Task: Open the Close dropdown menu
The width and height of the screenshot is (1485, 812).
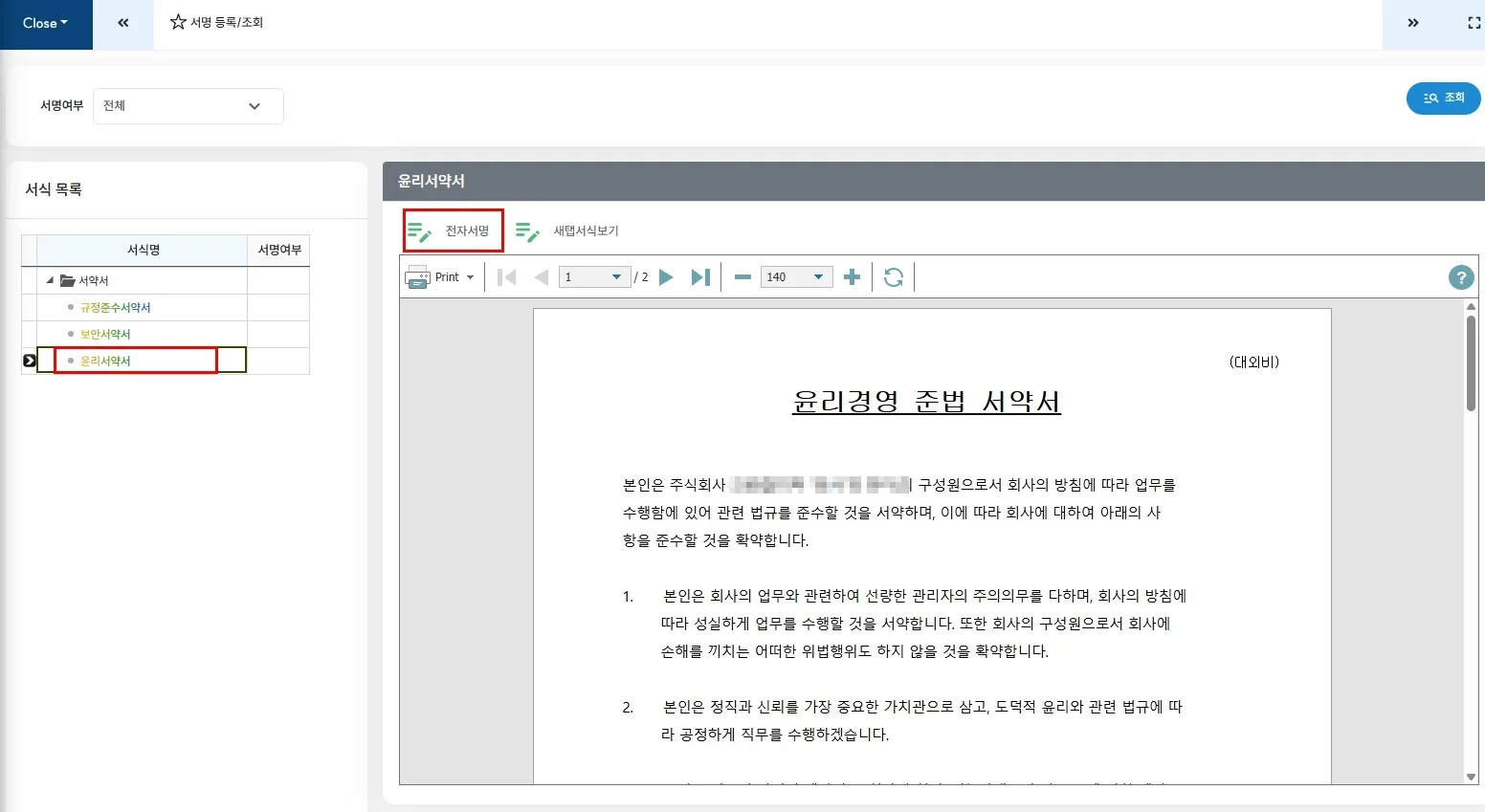Action: pyautogui.click(x=46, y=23)
